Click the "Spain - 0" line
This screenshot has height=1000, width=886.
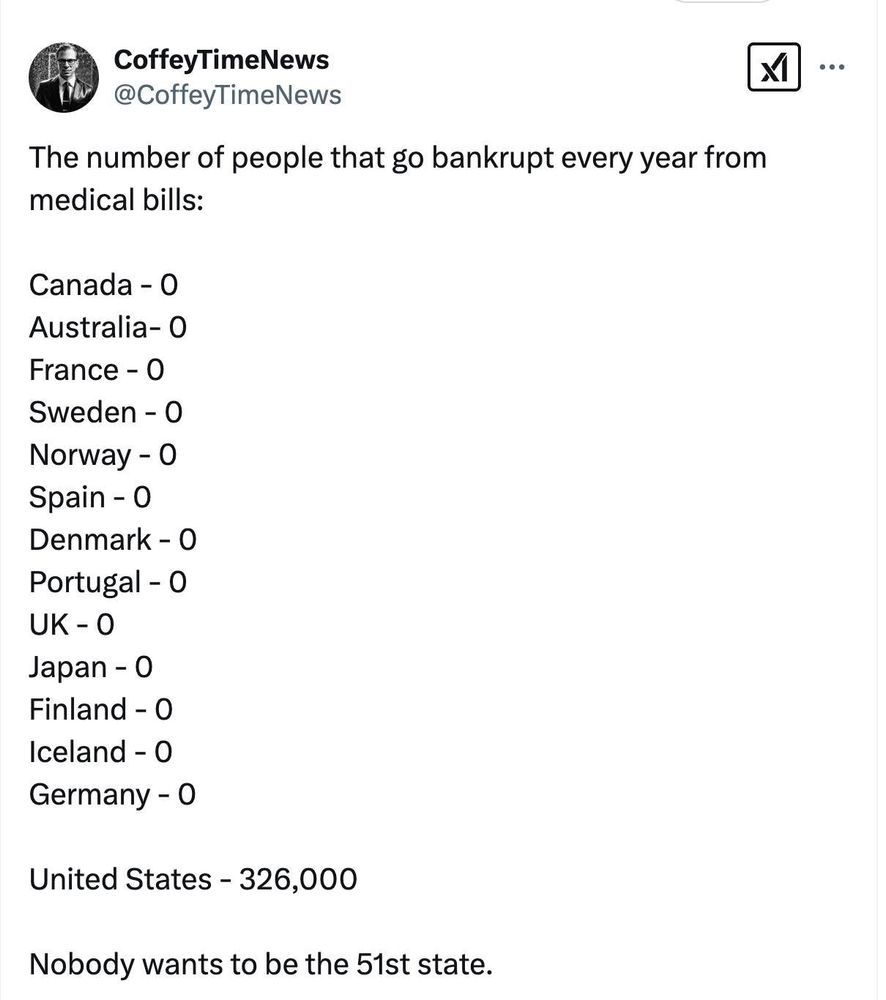tap(90, 497)
